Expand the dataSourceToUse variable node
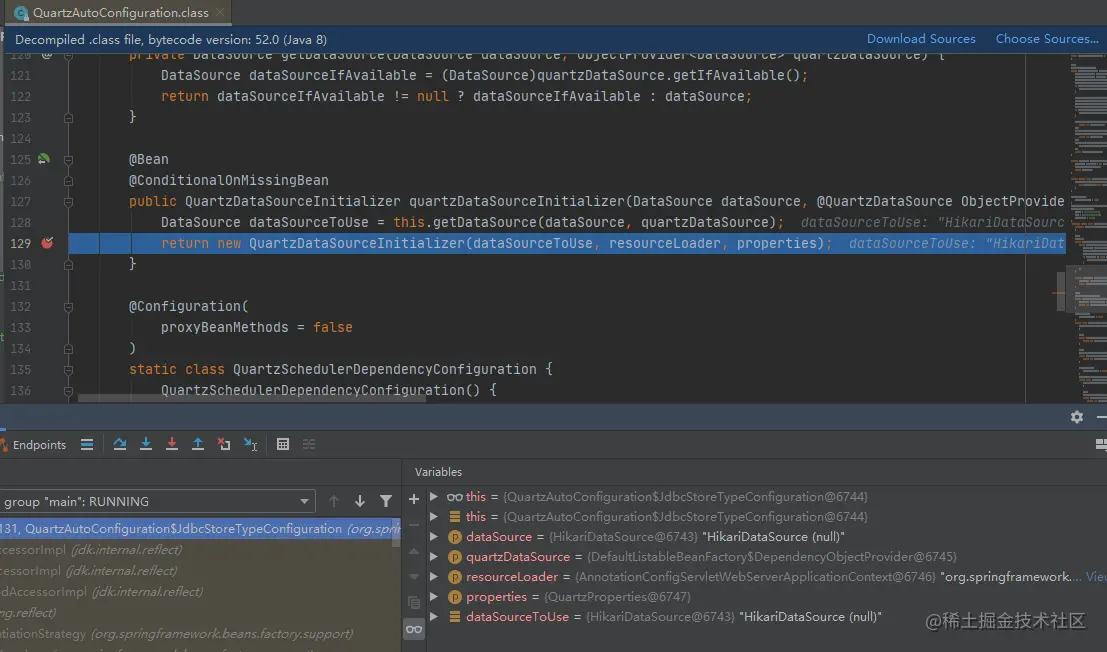This screenshot has height=652, width=1107. (434, 617)
